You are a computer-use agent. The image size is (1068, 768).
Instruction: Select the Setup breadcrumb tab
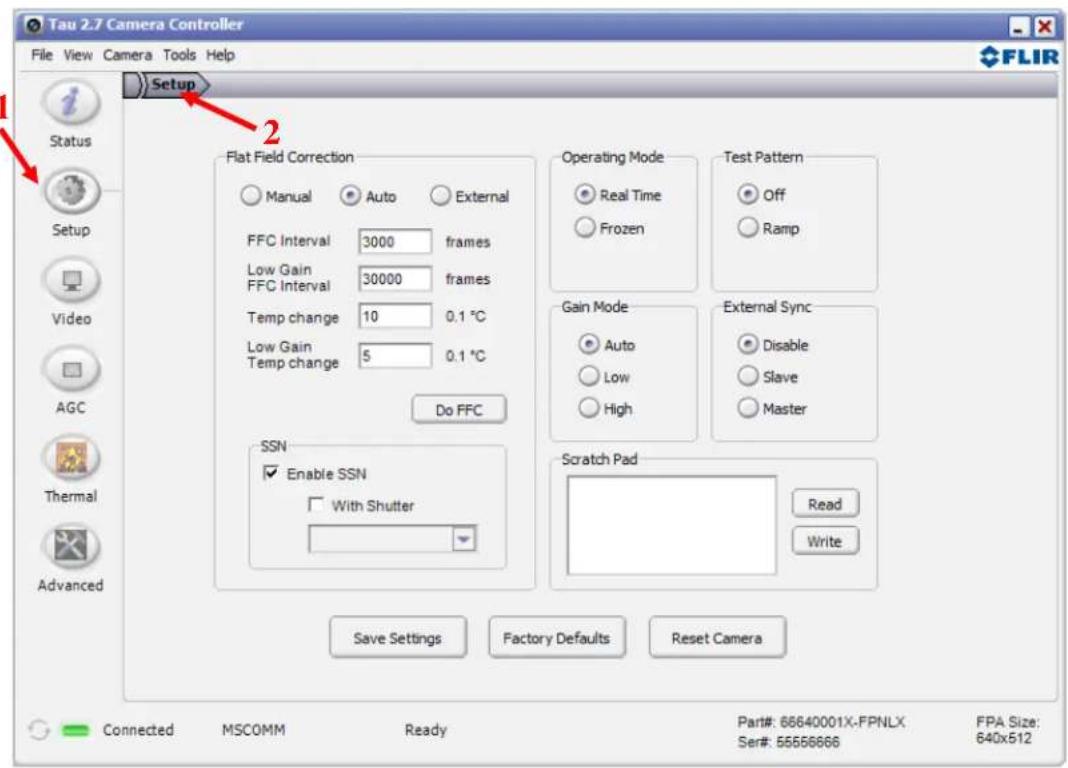click(174, 84)
